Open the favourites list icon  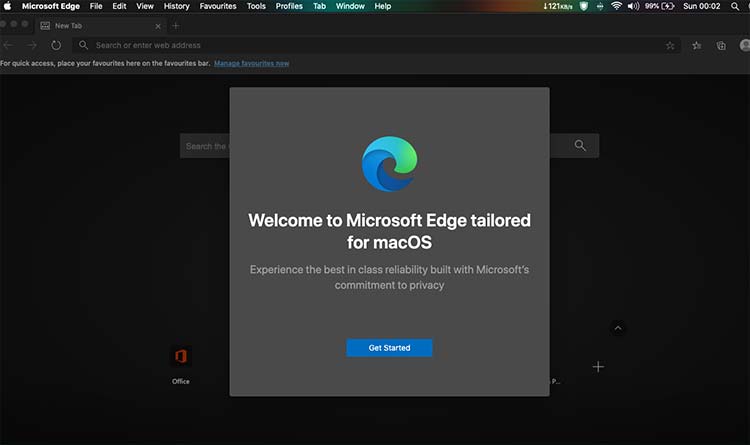697,45
